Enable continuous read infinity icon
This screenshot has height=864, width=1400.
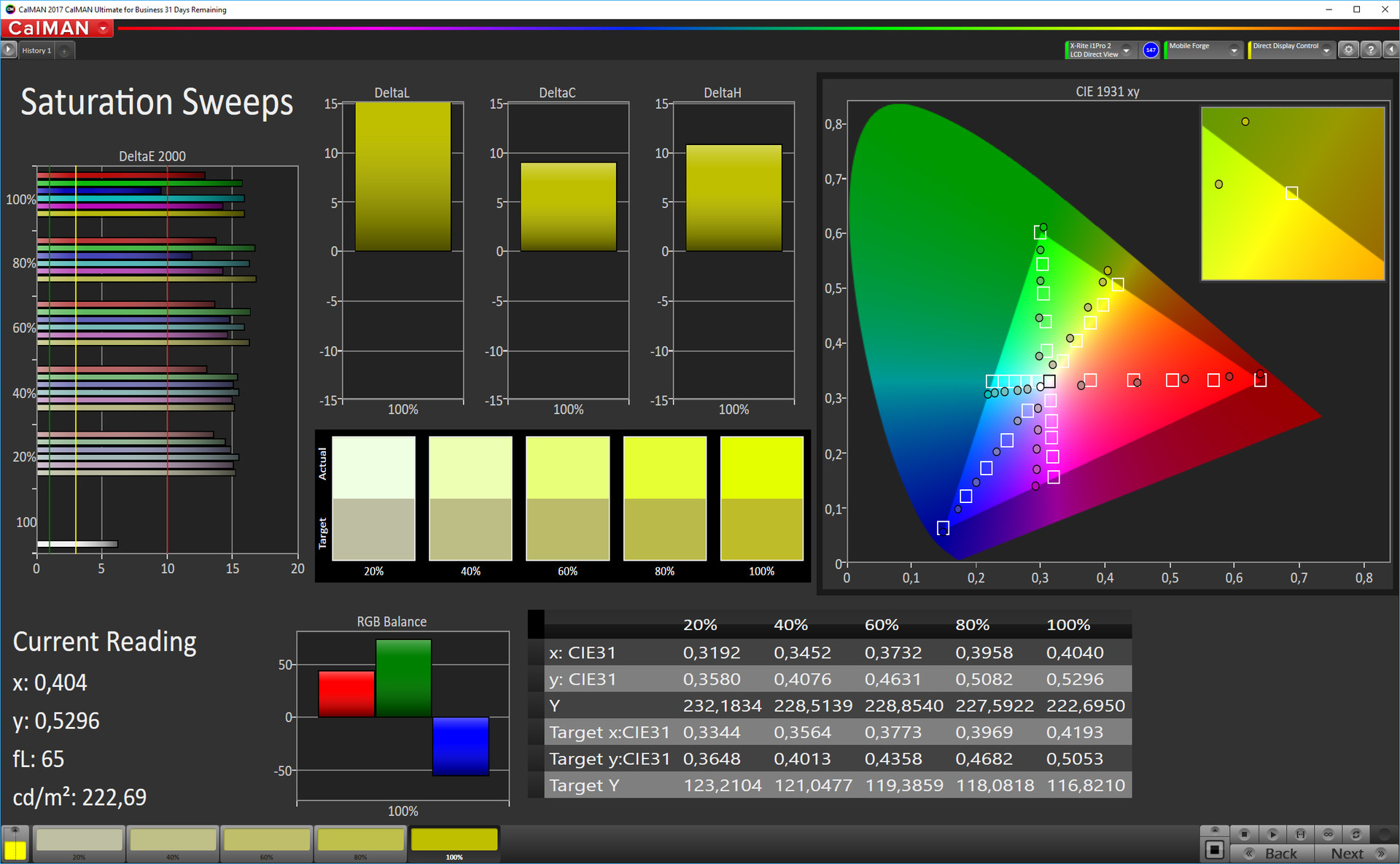point(1328,834)
